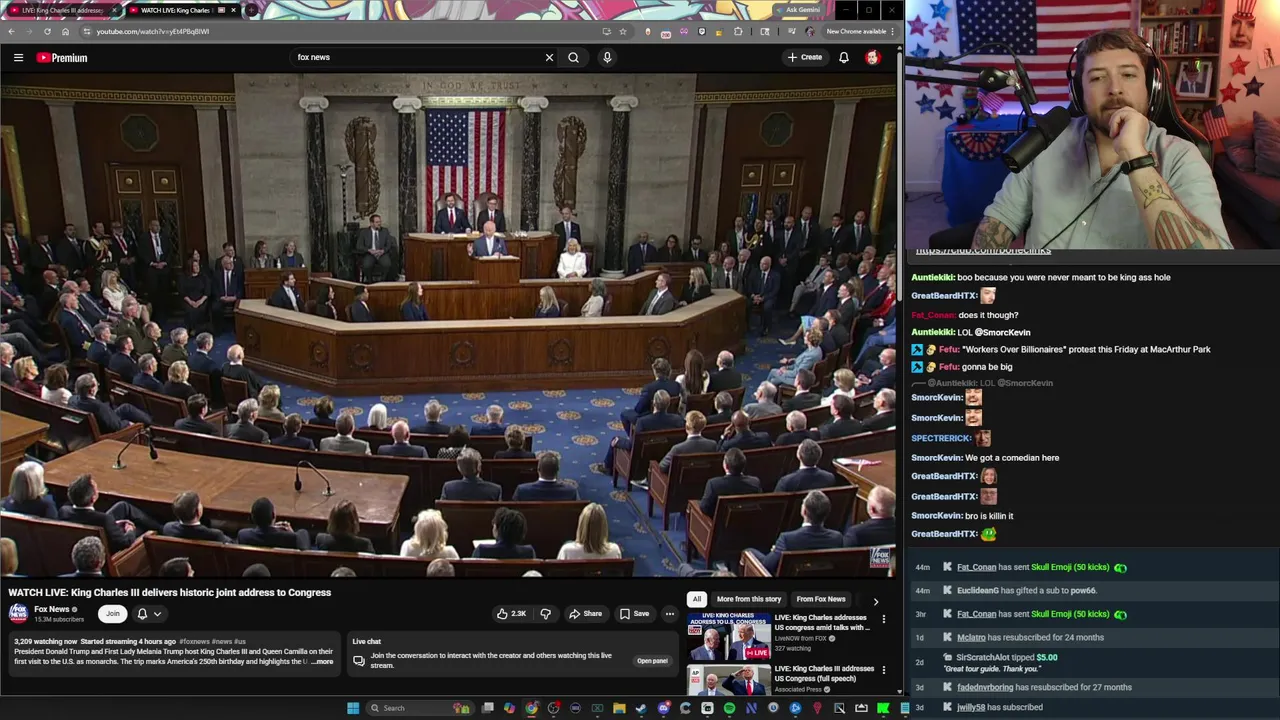Bookmark this page with the star
The image size is (1280, 720).
(x=623, y=31)
